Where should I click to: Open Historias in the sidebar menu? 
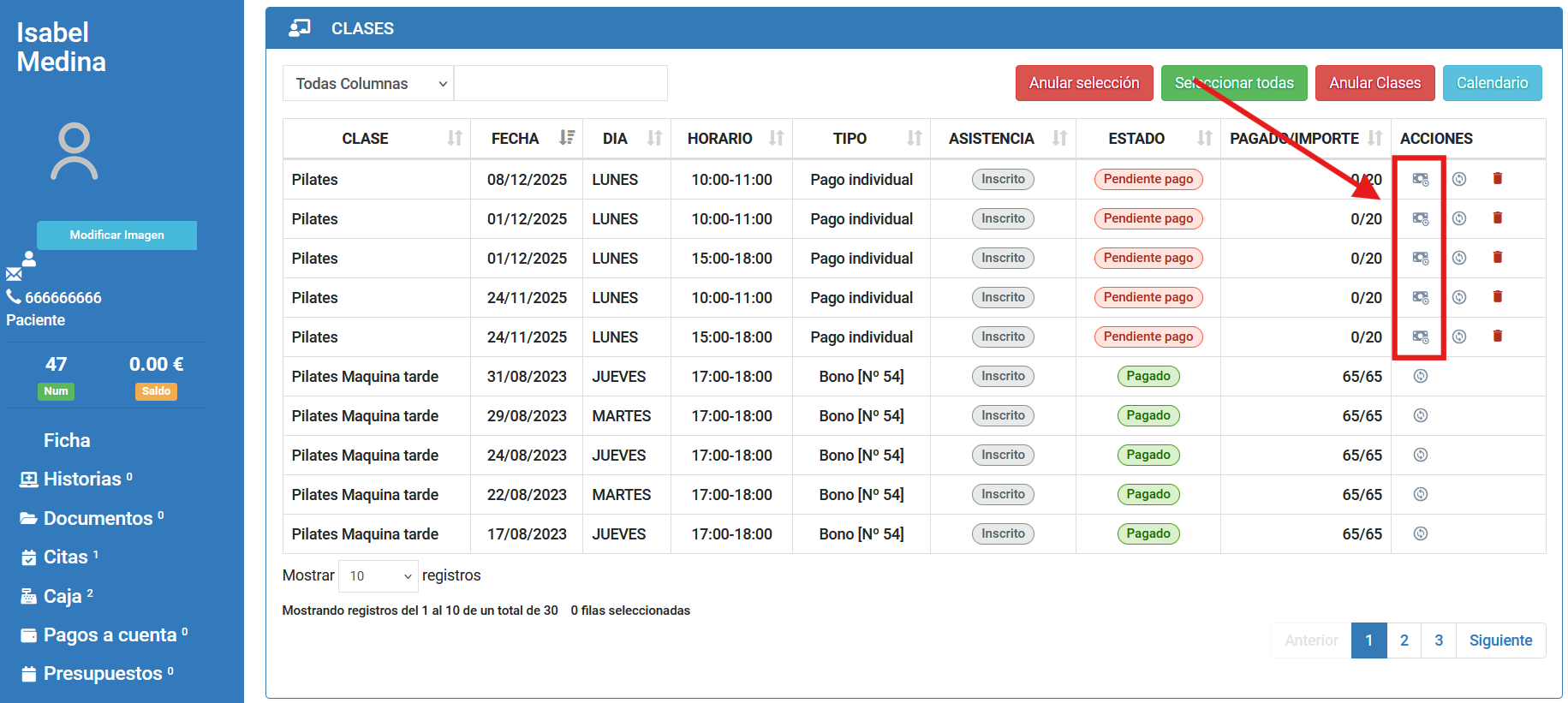(82, 480)
